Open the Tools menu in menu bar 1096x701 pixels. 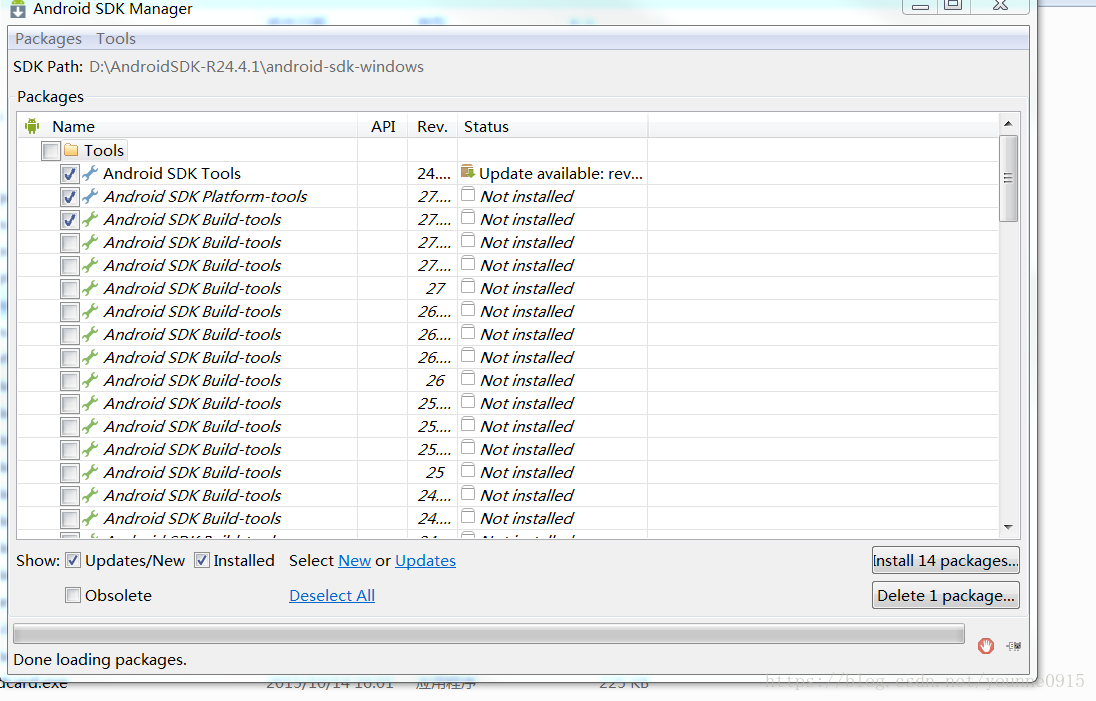pyautogui.click(x=116, y=38)
